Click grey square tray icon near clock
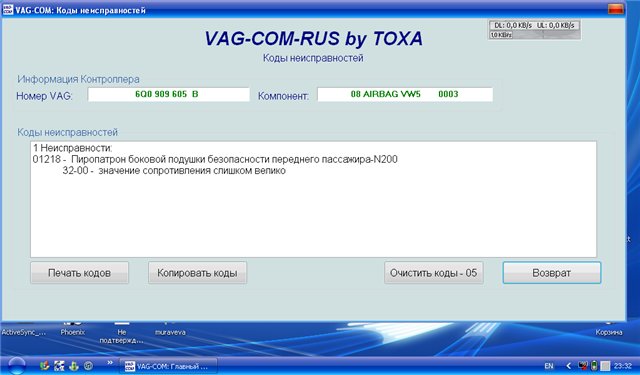640x375 pixels. [605, 366]
